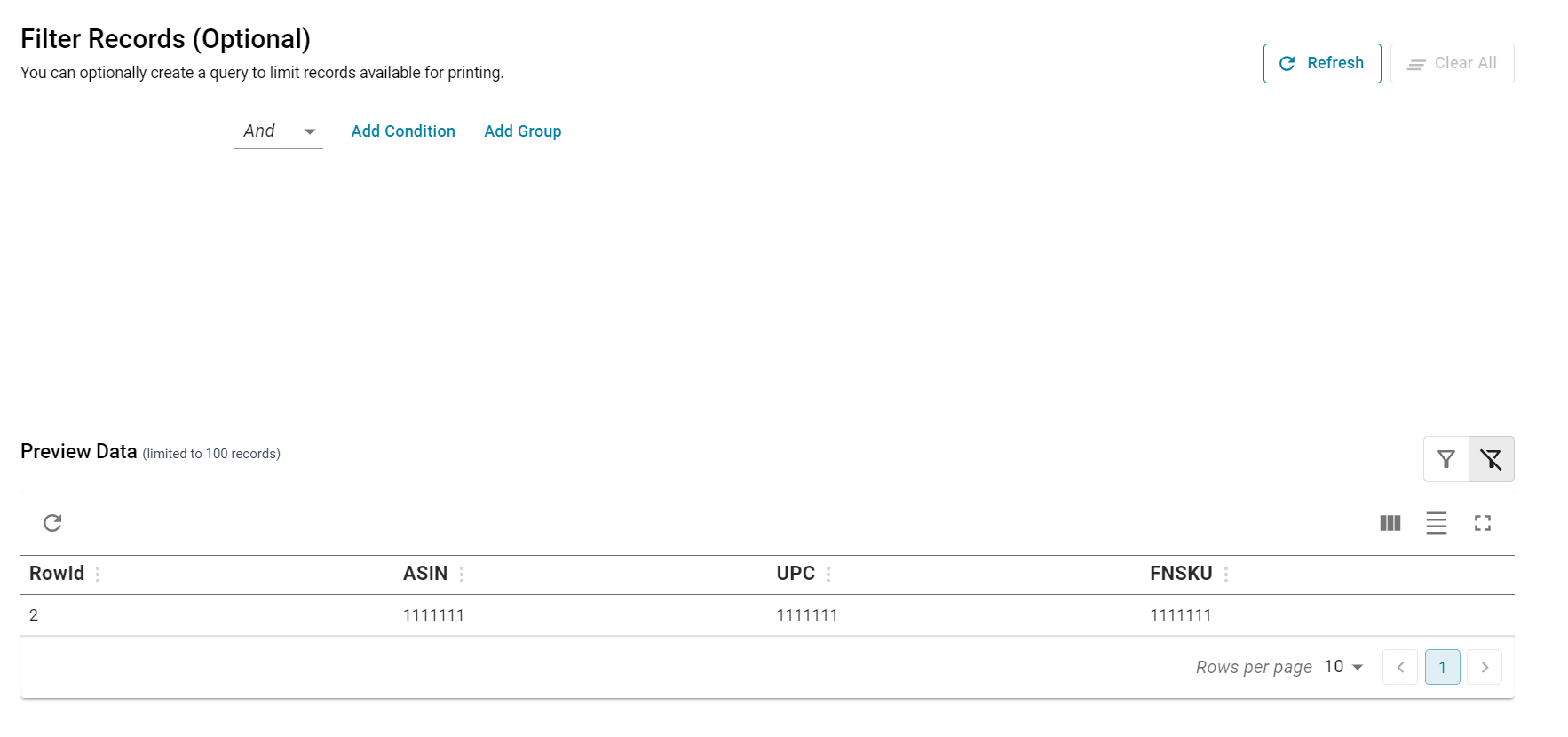
Task: Open the FNSKU column menu dots
Action: tap(1226, 575)
